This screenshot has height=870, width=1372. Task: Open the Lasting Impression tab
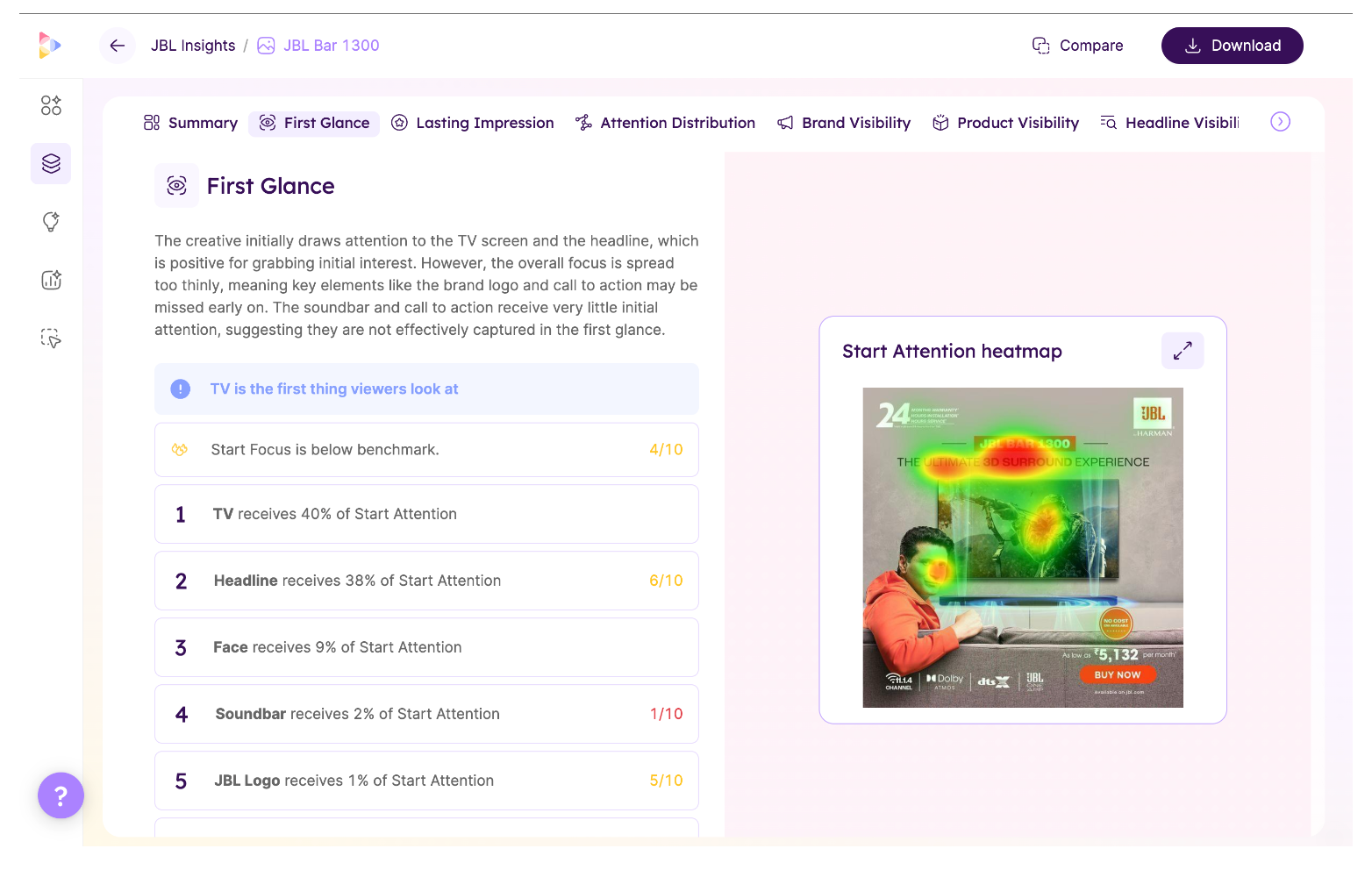472,123
